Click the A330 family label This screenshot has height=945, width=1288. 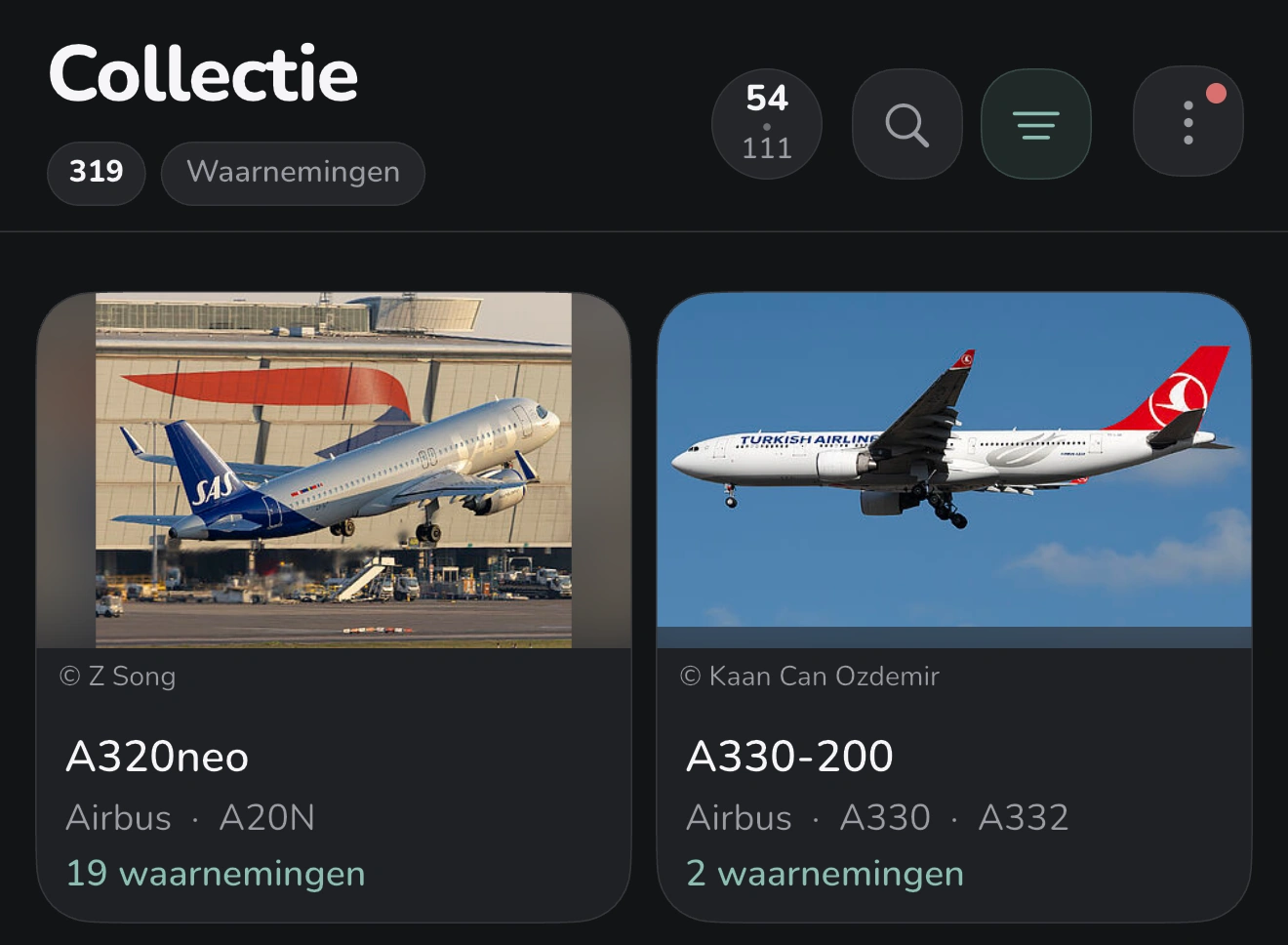(x=885, y=818)
